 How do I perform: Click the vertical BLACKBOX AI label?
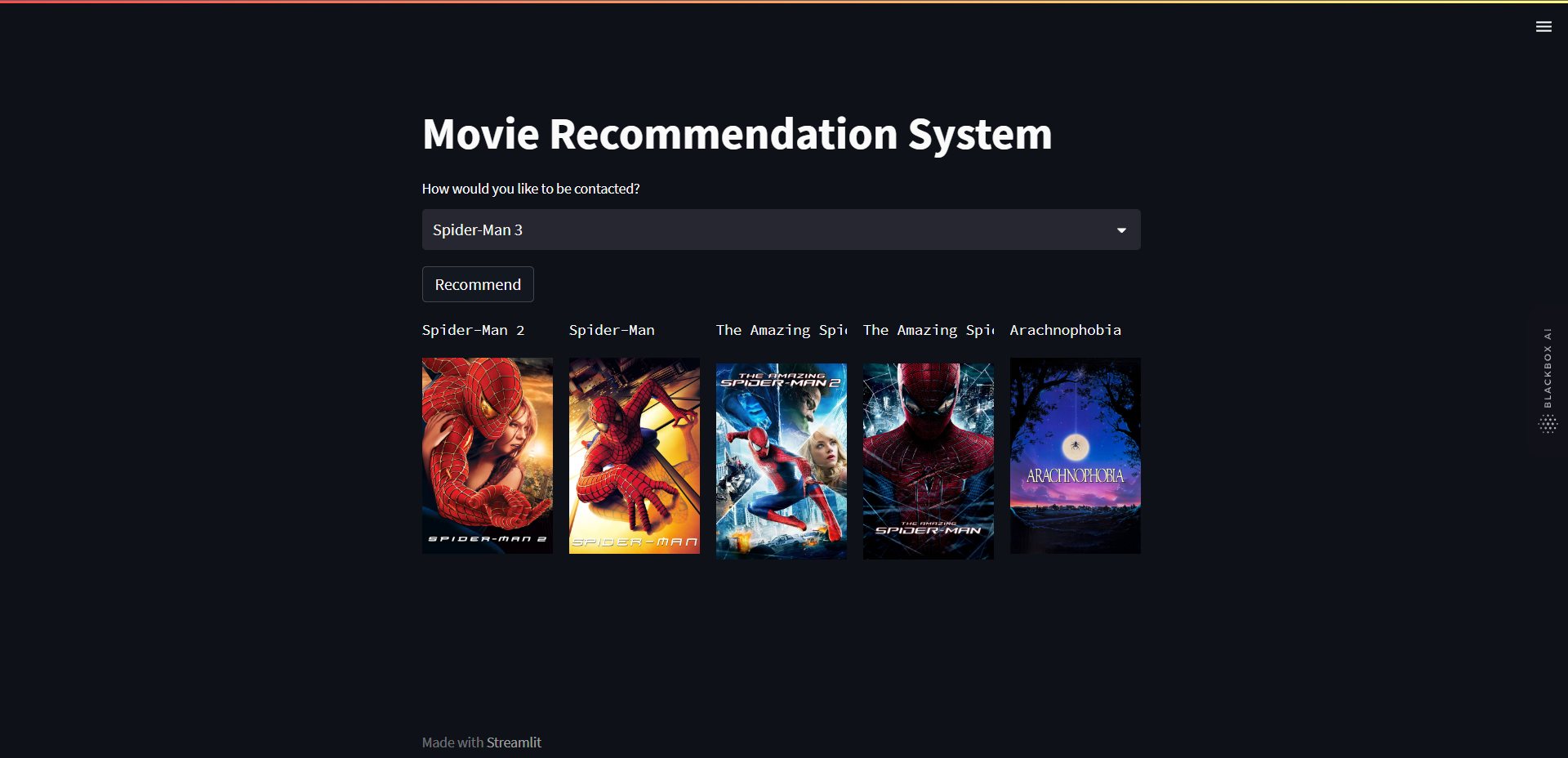[x=1548, y=368]
